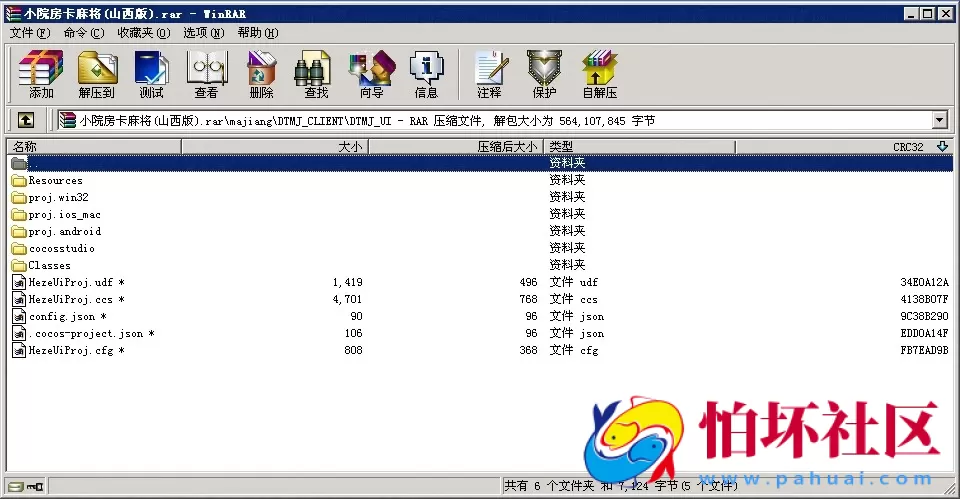Click the status bar file count text
The width and height of the screenshot is (960, 499).
(x=621, y=486)
